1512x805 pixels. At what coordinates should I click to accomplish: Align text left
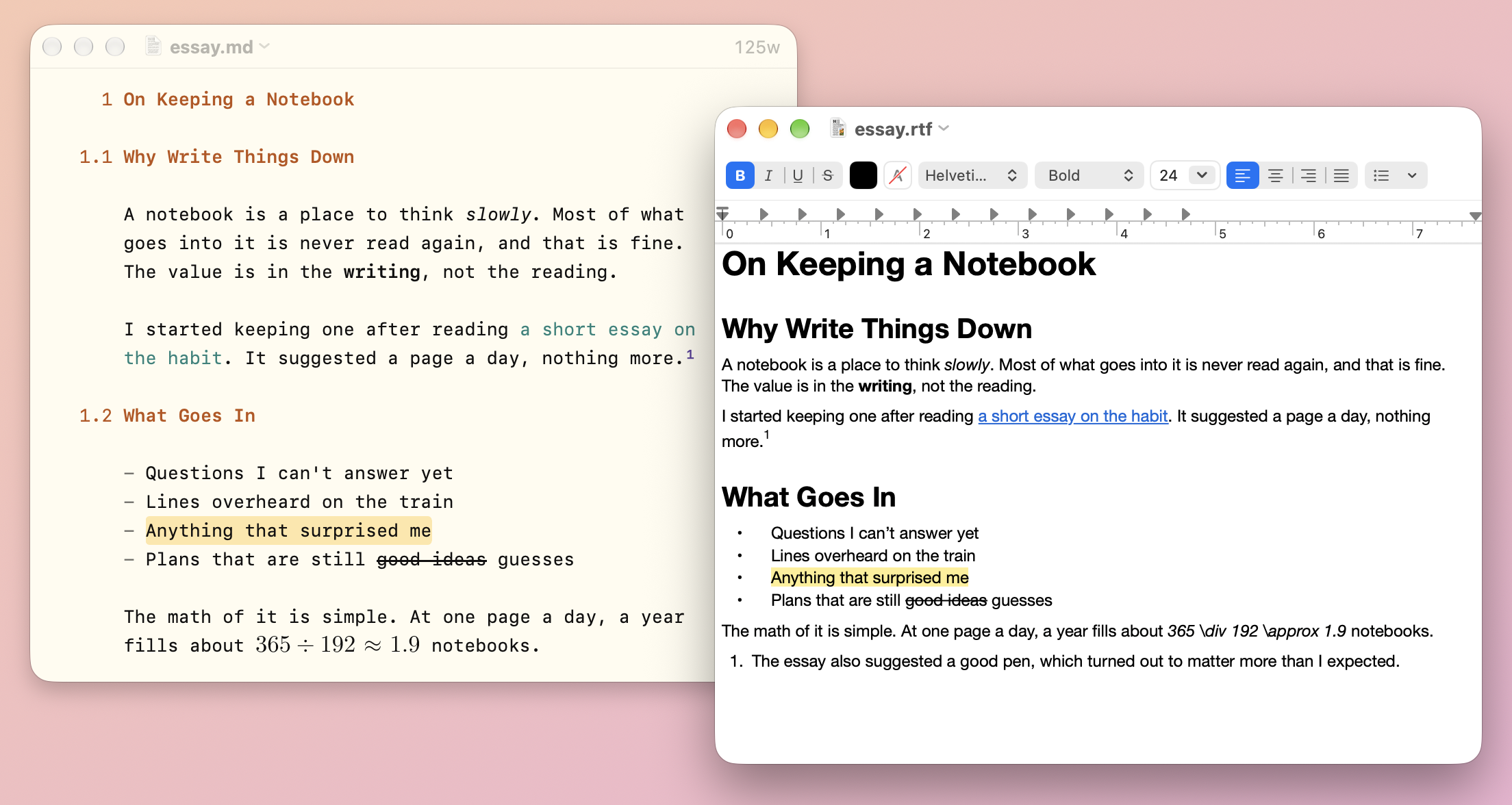(1242, 176)
